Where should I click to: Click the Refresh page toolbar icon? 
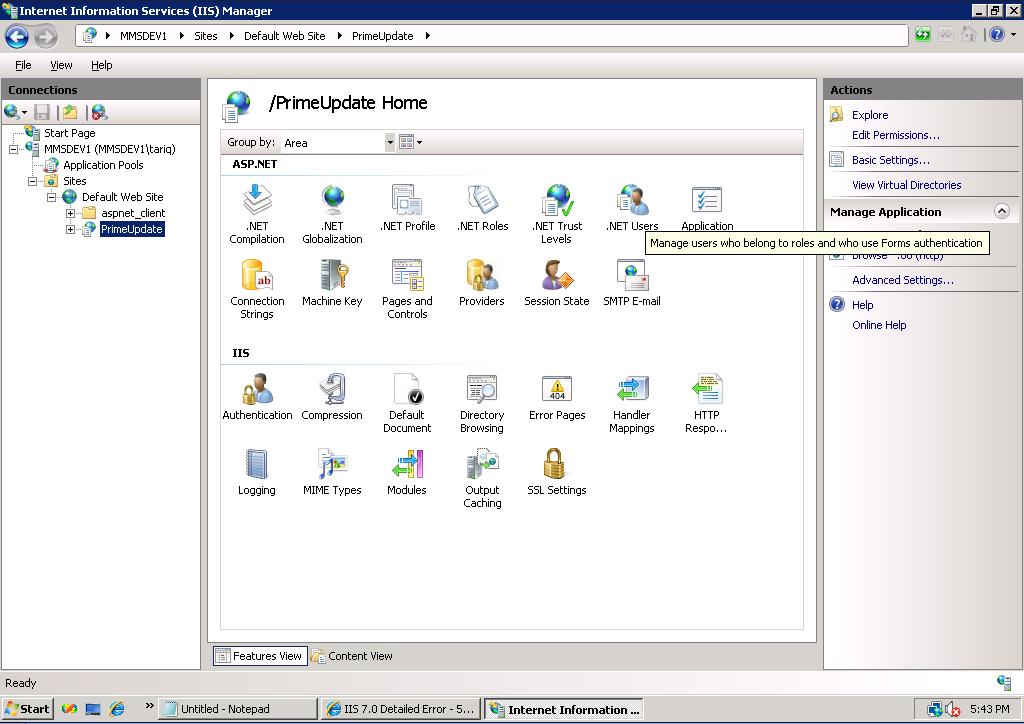pyautogui.click(x=923, y=35)
